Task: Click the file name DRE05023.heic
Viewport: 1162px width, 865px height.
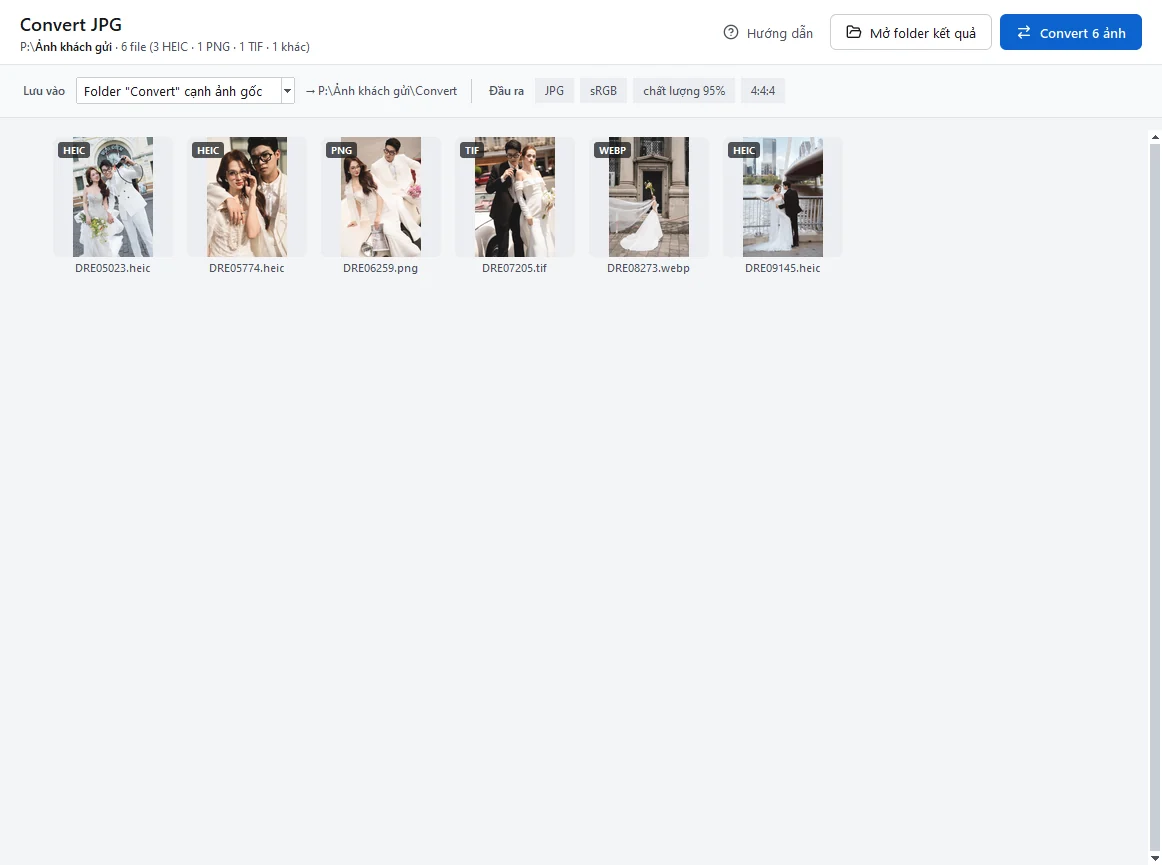Action: click(x=113, y=268)
